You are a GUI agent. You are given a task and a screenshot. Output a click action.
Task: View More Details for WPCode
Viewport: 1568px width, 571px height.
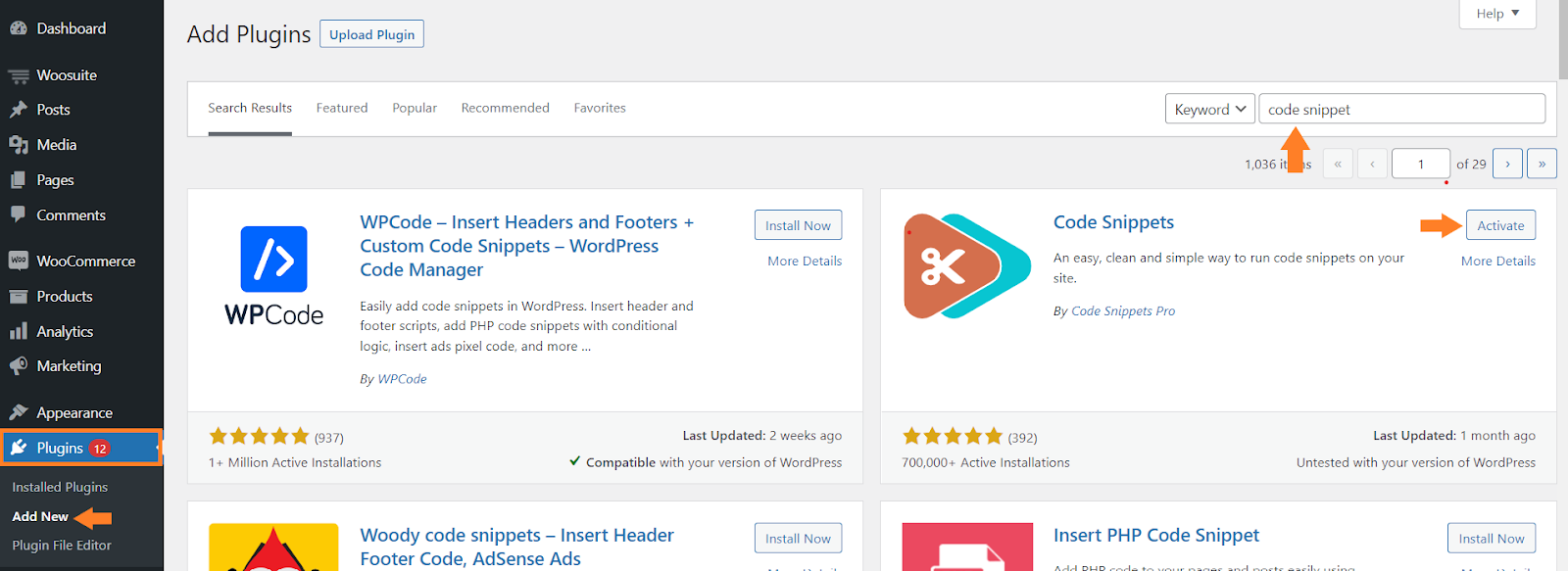[805, 261]
